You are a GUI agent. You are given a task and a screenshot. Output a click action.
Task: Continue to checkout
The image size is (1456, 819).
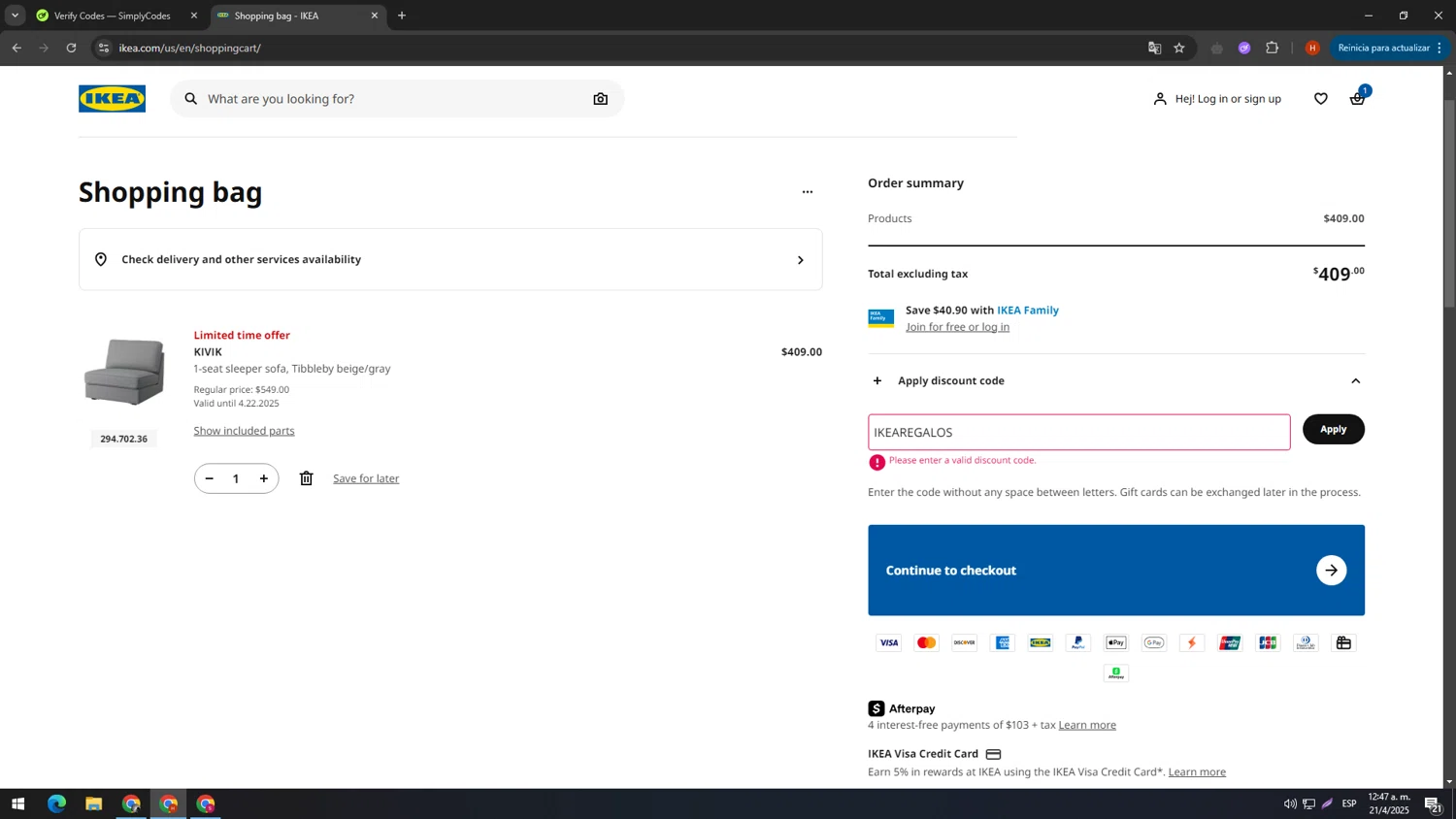coord(1116,571)
